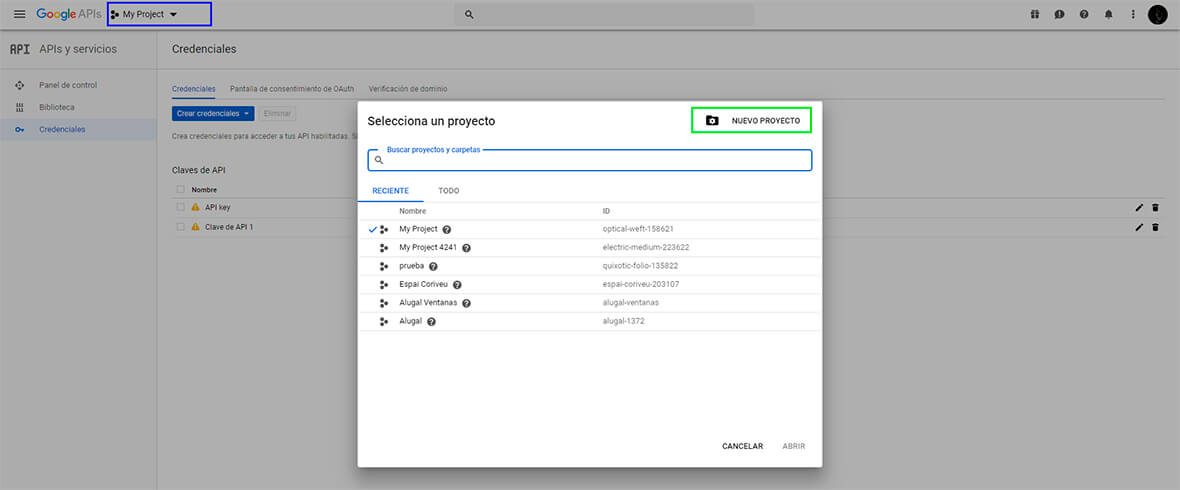Open the hamburger navigation menu
The width and height of the screenshot is (1180, 490).
point(20,14)
